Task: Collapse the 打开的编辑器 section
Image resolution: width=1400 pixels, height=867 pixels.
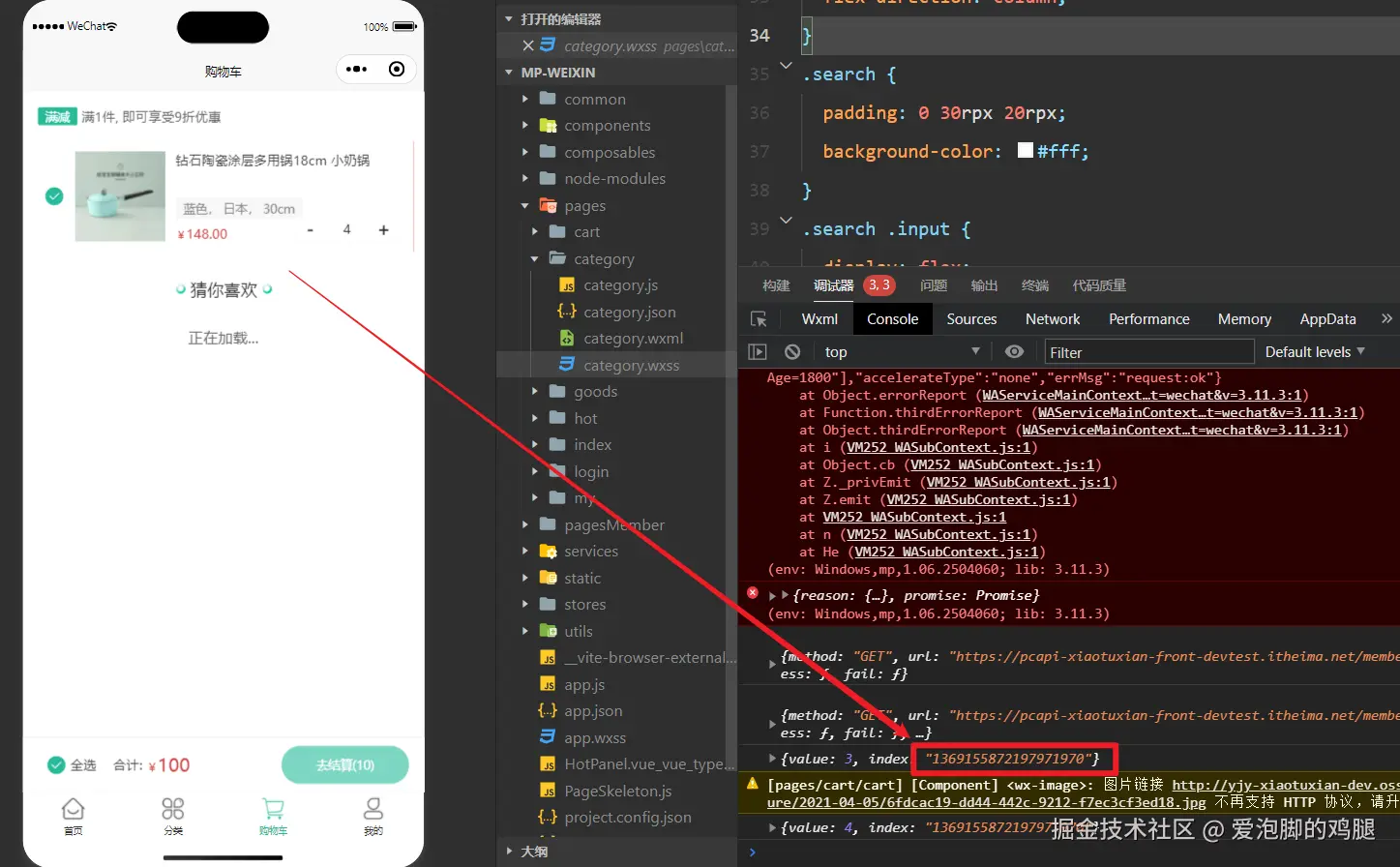Action: point(509,19)
